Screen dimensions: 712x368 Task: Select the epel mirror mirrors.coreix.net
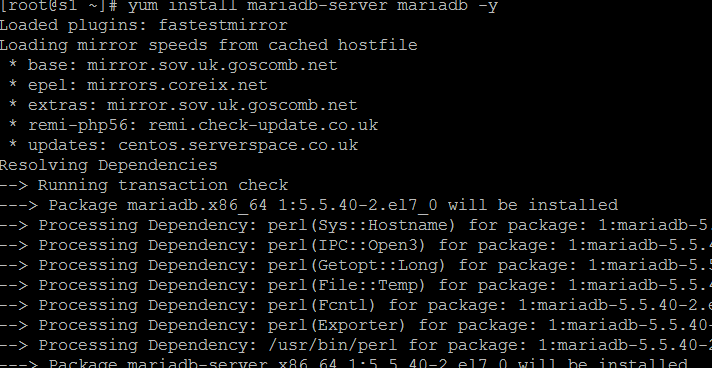click(x=177, y=85)
